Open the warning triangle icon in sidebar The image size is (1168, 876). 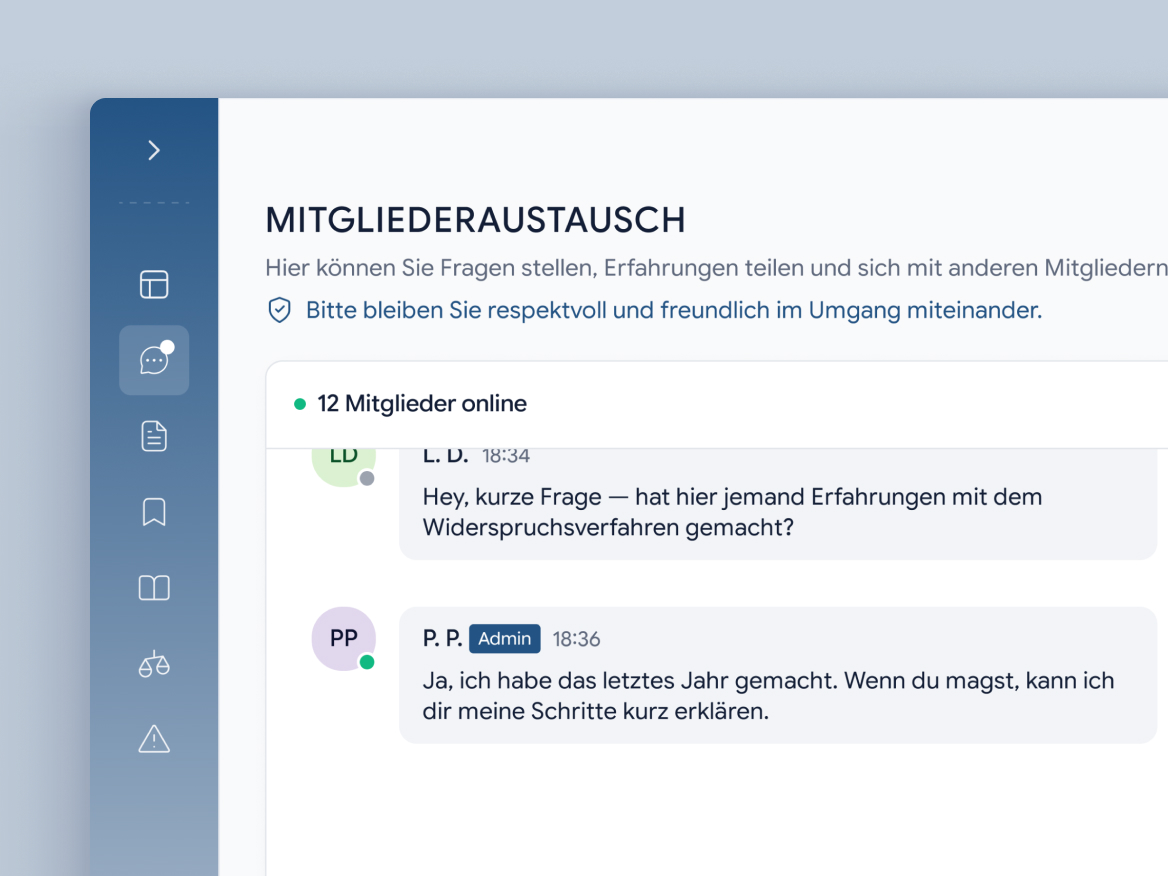tap(154, 739)
